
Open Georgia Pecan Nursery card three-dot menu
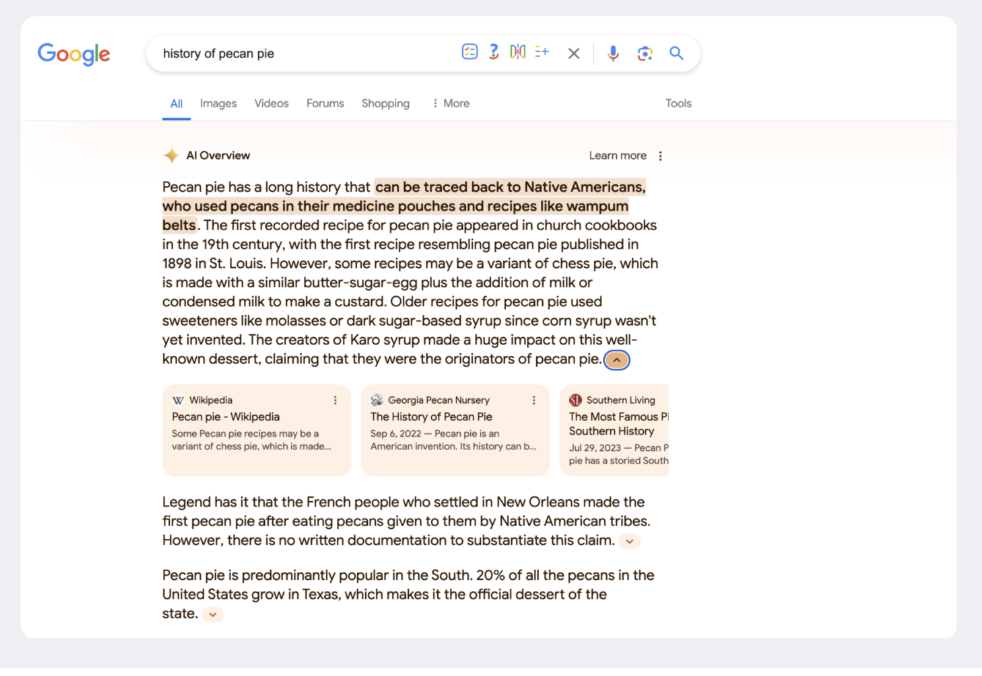(534, 400)
